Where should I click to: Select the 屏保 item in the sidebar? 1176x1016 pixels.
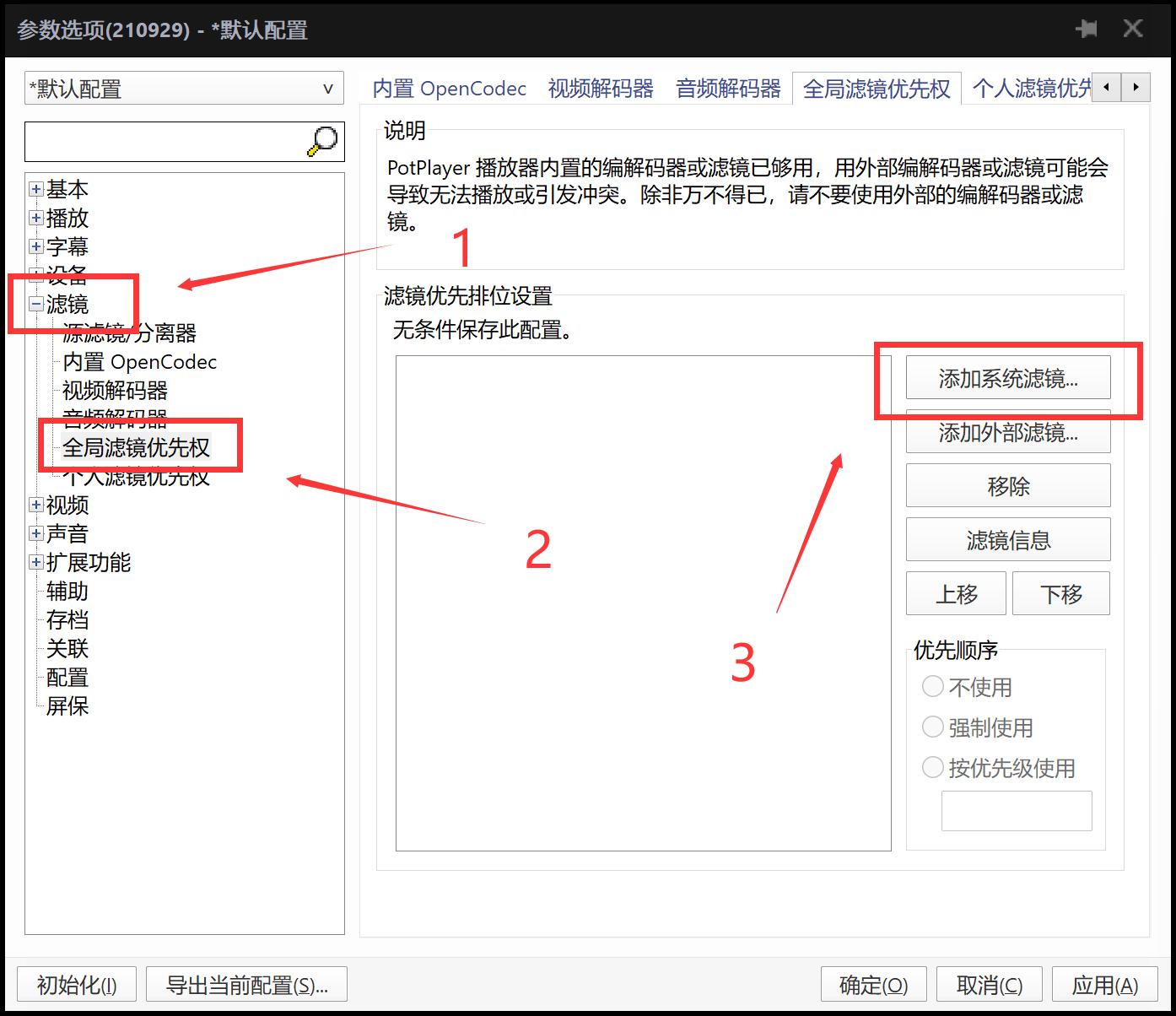coord(67,706)
